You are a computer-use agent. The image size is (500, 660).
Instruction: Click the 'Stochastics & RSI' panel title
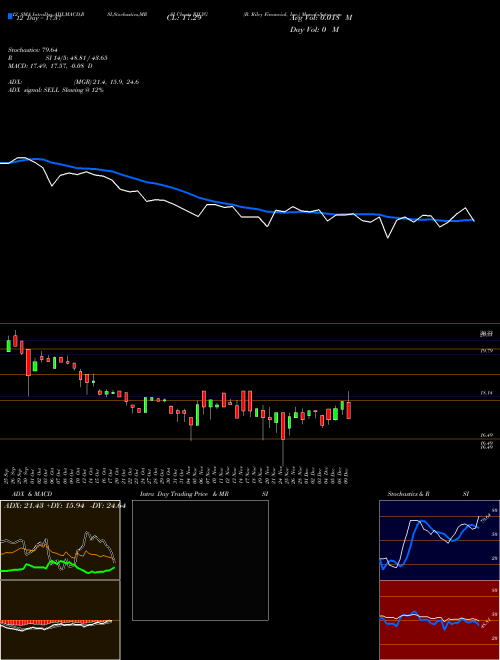[x=428, y=494]
